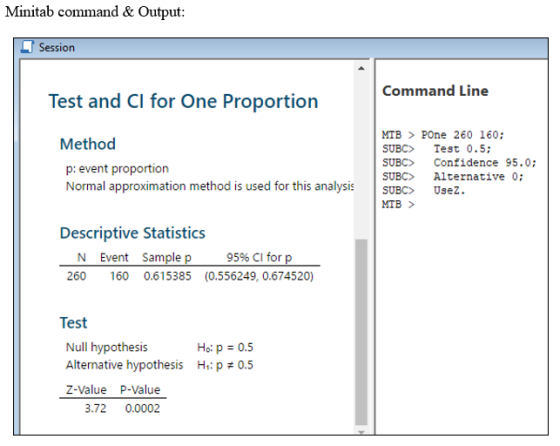560x446 pixels.
Task: Click the Descriptive Statistics heading
Action: [132, 233]
